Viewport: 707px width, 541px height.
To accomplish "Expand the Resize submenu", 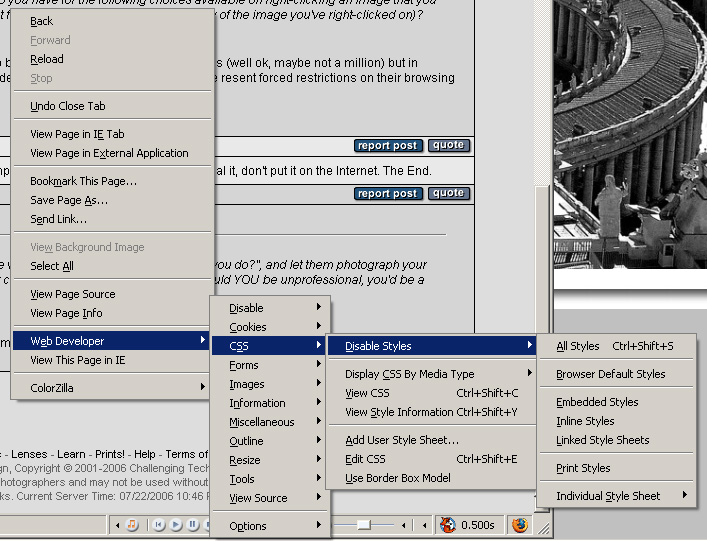I will point(270,460).
